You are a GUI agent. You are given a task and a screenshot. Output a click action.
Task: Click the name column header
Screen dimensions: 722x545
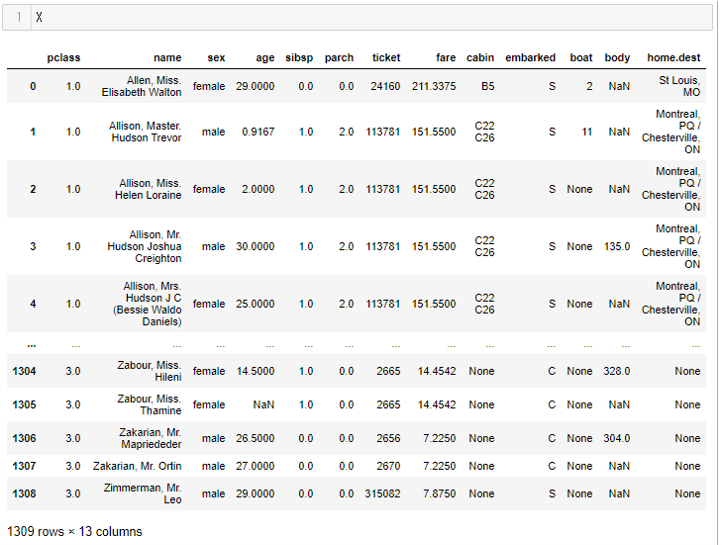167,58
